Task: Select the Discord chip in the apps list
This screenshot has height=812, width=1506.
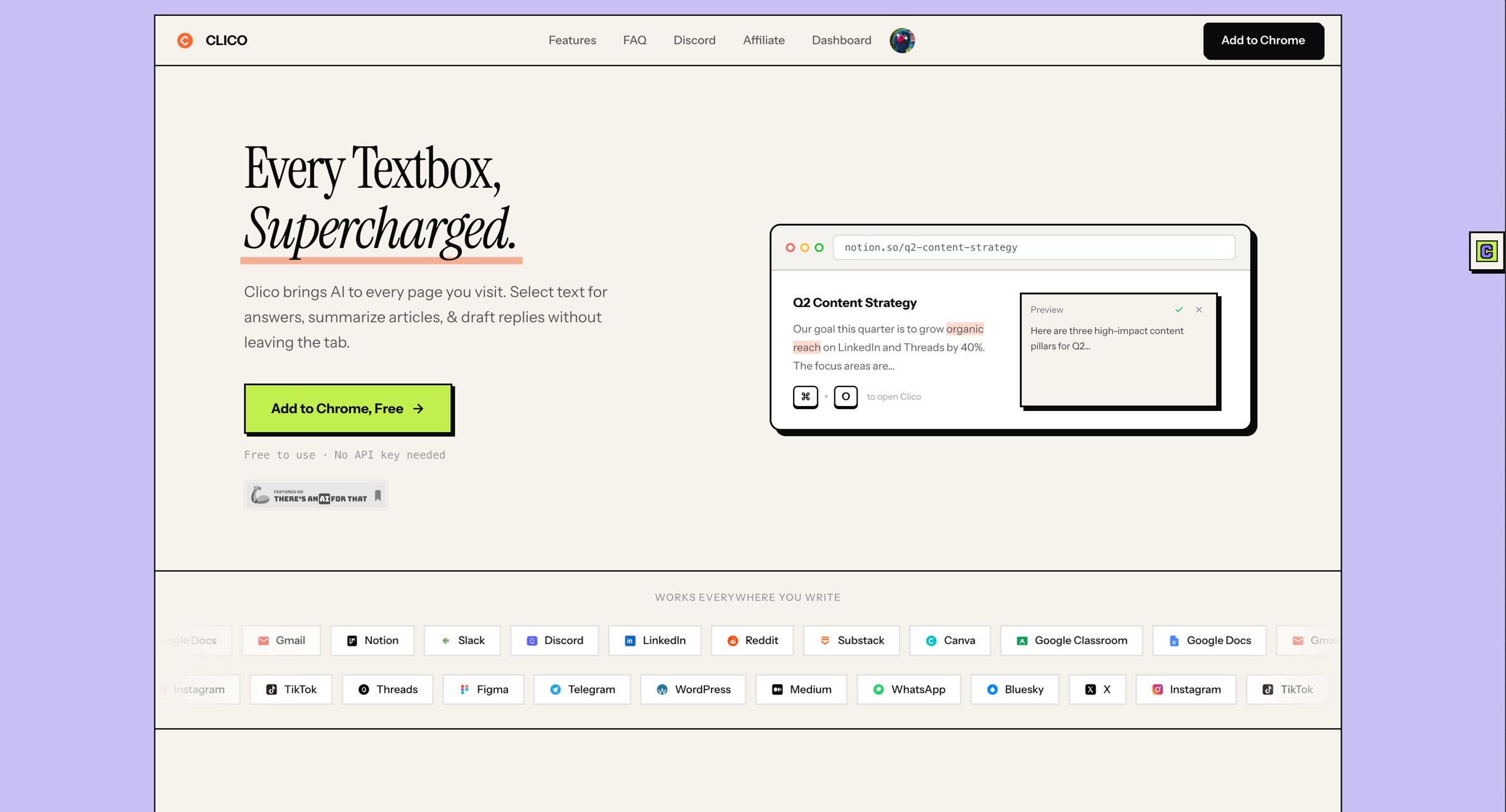Action: coord(554,641)
